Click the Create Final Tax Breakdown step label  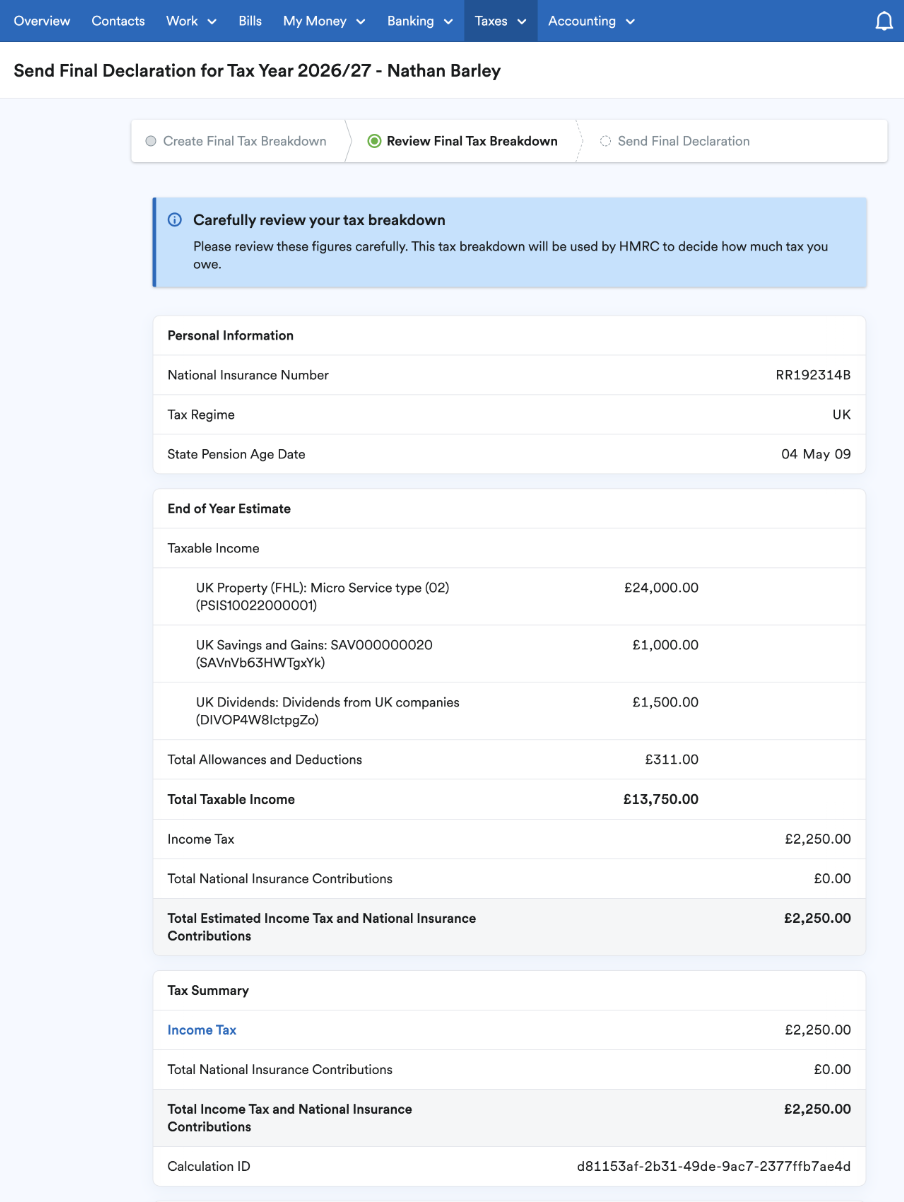pos(245,141)
